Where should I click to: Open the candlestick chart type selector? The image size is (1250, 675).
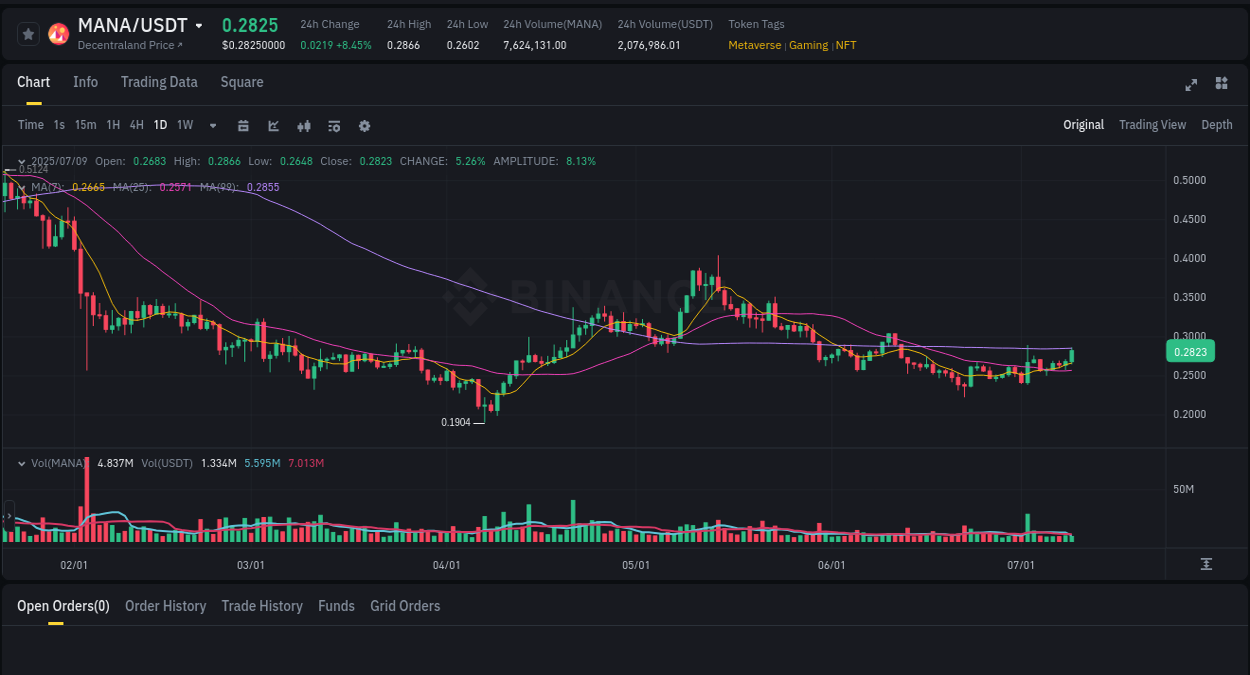[x=303, y=125]
